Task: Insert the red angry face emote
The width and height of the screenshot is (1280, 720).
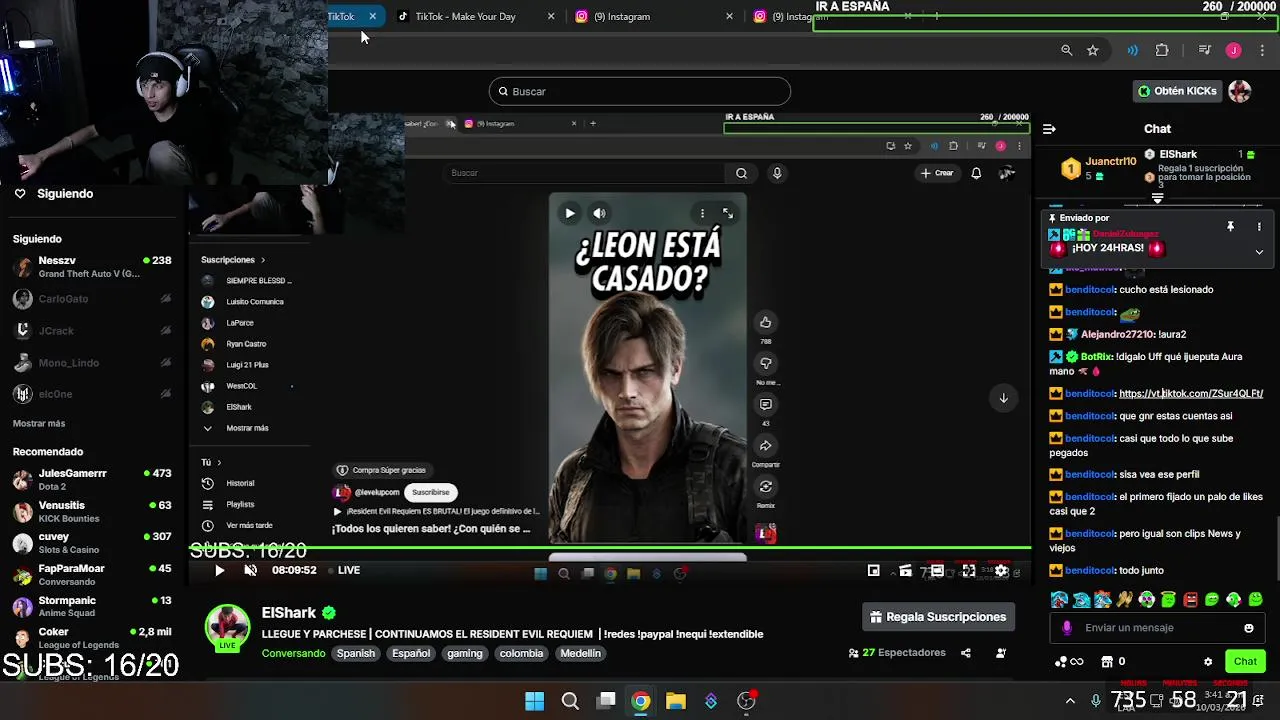Action: [1190, 600]
